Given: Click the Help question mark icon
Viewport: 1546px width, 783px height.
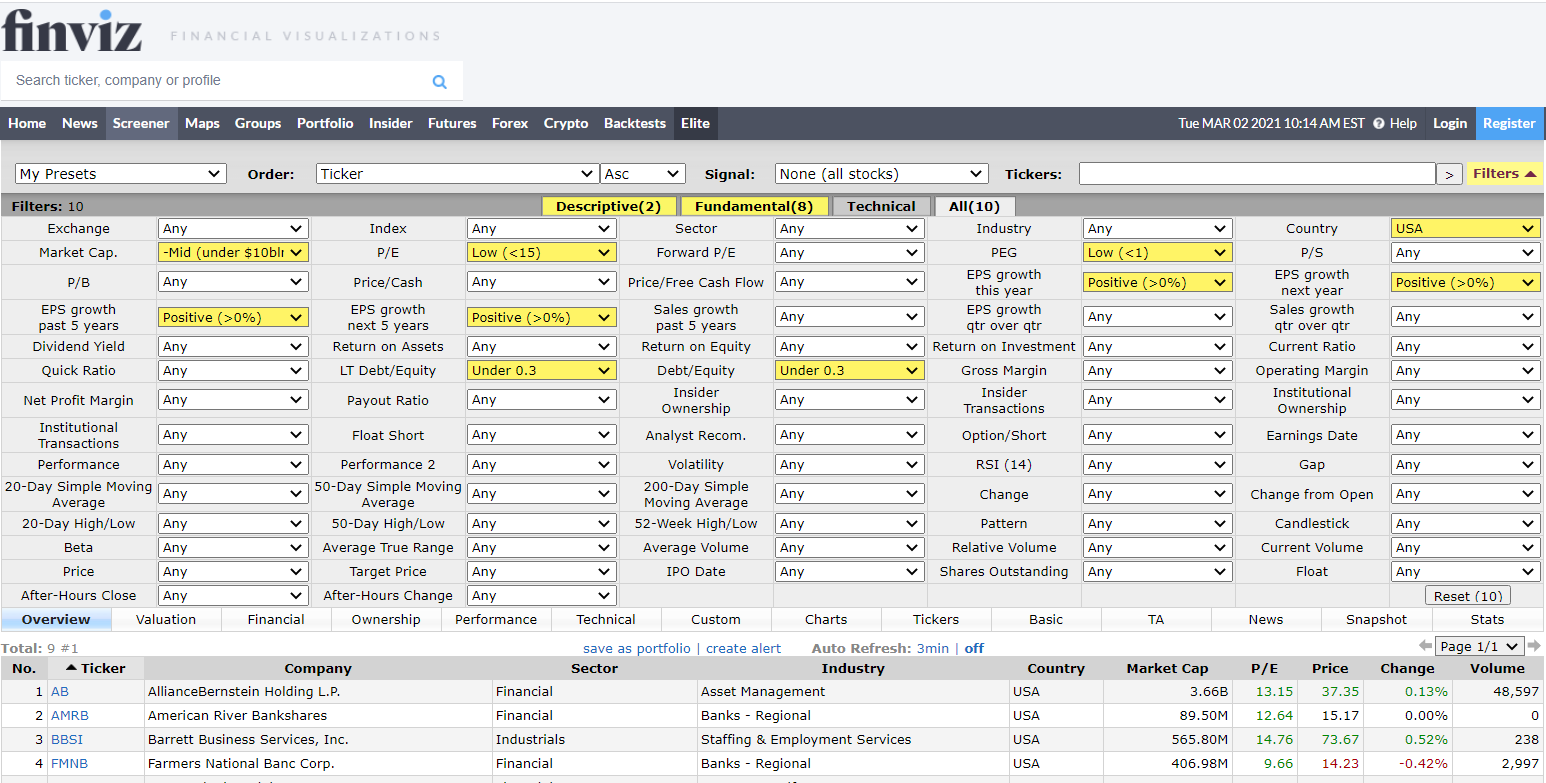Looking at the screenshot, I should tap(1378, 124).
